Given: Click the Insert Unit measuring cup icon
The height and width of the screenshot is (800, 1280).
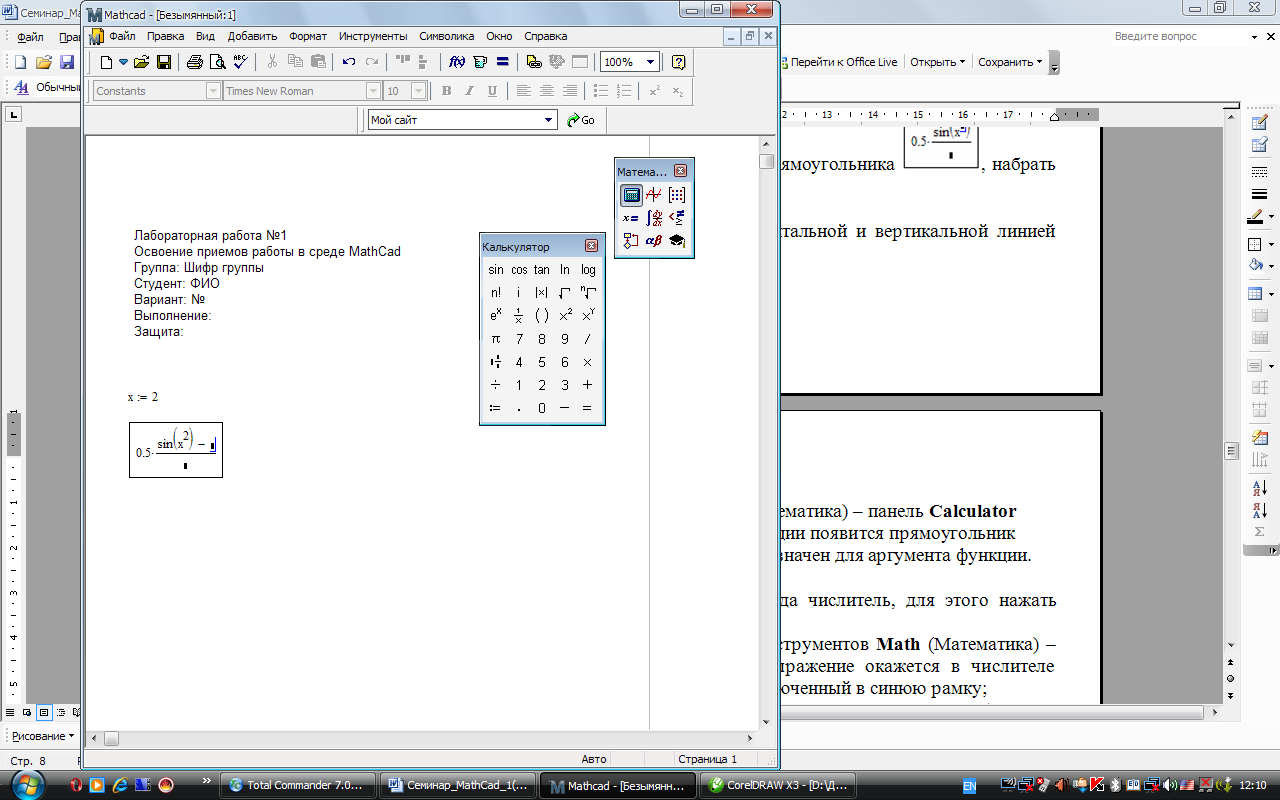Looking at the screenshot, I should point(480,62).
